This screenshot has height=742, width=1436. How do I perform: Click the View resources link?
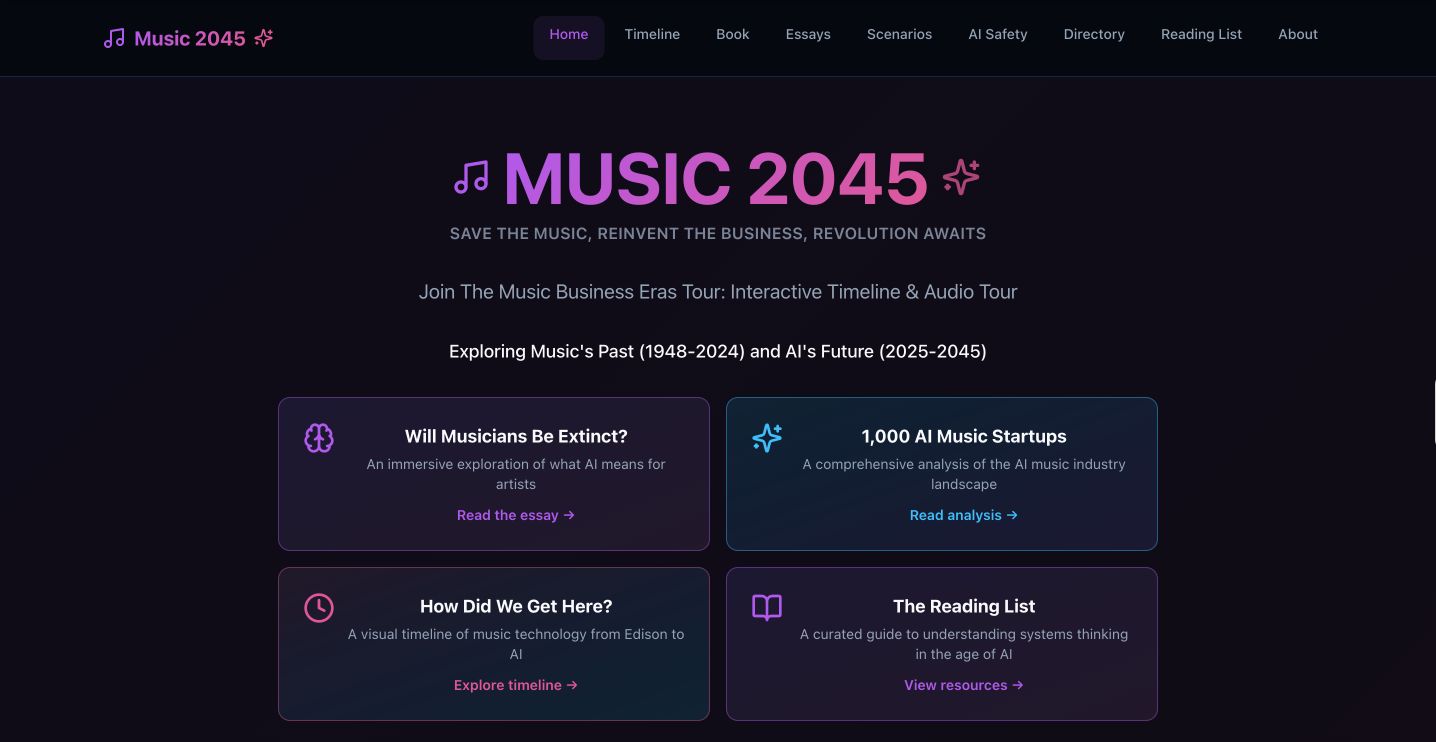pyautogui.click(x=964, y=685)
